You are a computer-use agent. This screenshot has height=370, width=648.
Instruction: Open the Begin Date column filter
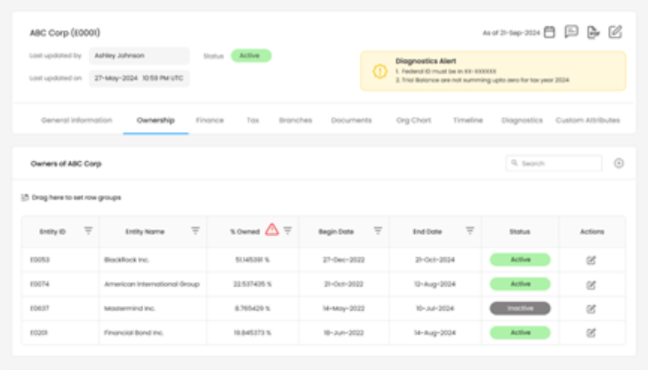(378, 231)
